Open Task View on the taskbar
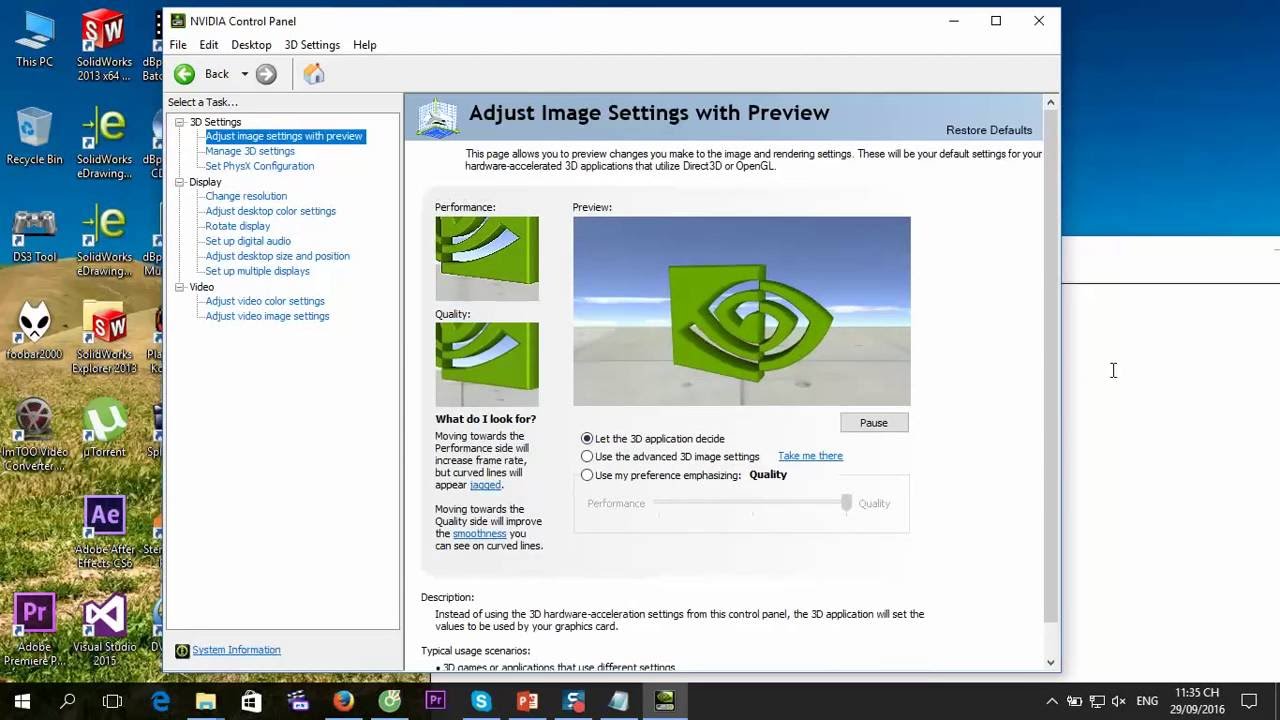 click(x=113, y=701)
